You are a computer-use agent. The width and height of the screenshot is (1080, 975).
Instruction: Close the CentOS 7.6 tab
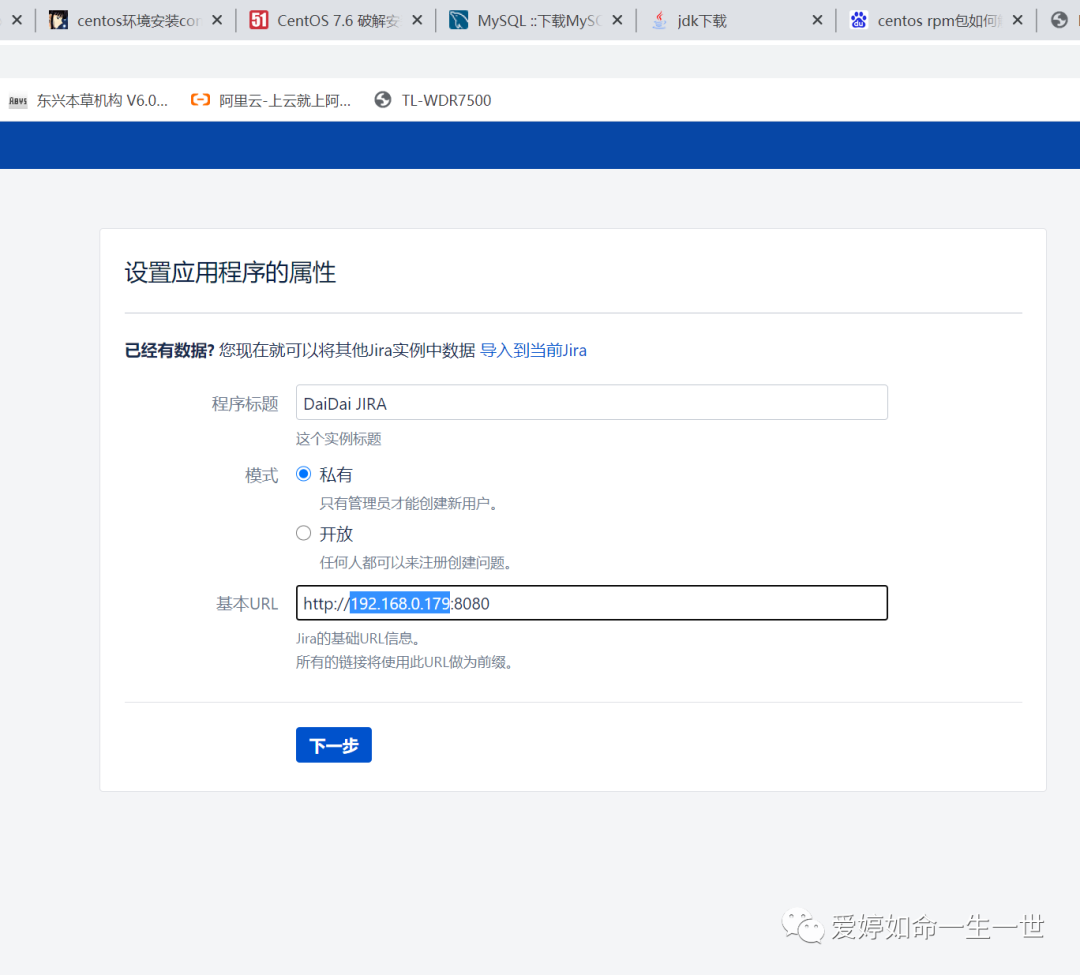point(417,20)
